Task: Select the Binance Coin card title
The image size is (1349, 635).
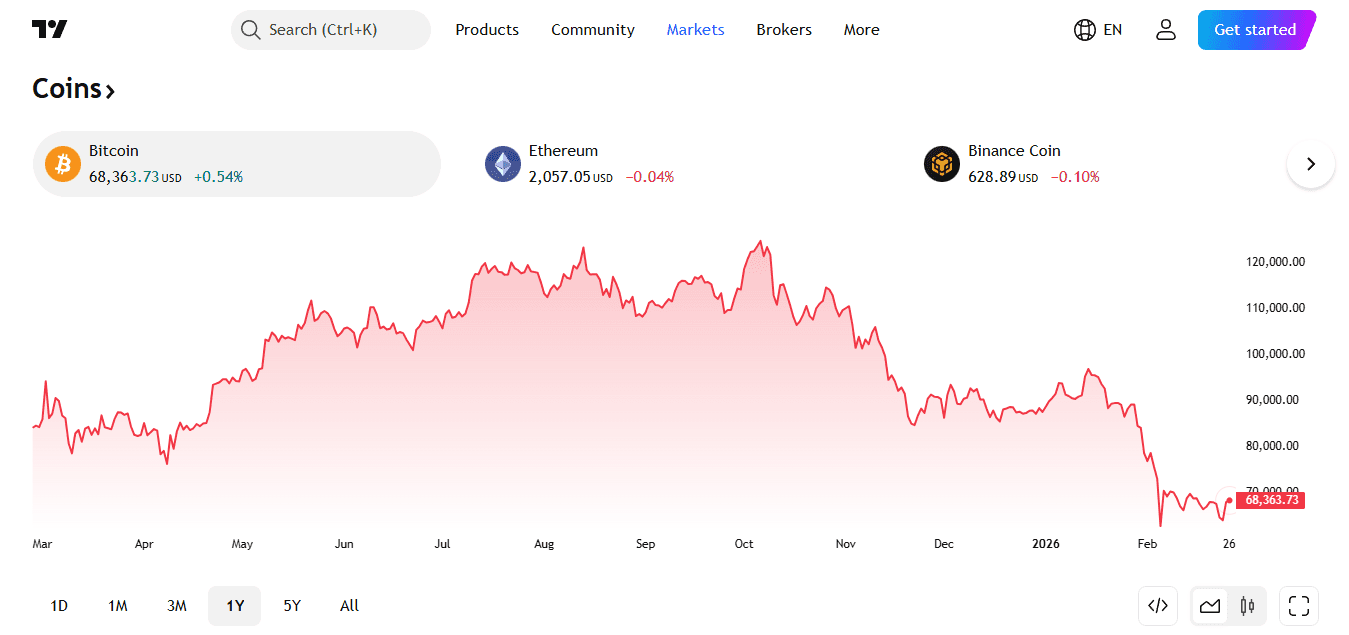Action: (x=1014, y=151)
